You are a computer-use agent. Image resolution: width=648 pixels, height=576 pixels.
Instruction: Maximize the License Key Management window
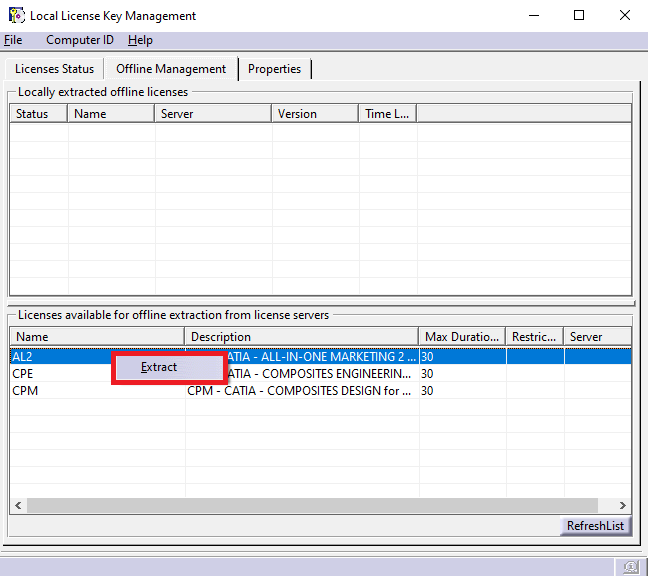point(579,16)
